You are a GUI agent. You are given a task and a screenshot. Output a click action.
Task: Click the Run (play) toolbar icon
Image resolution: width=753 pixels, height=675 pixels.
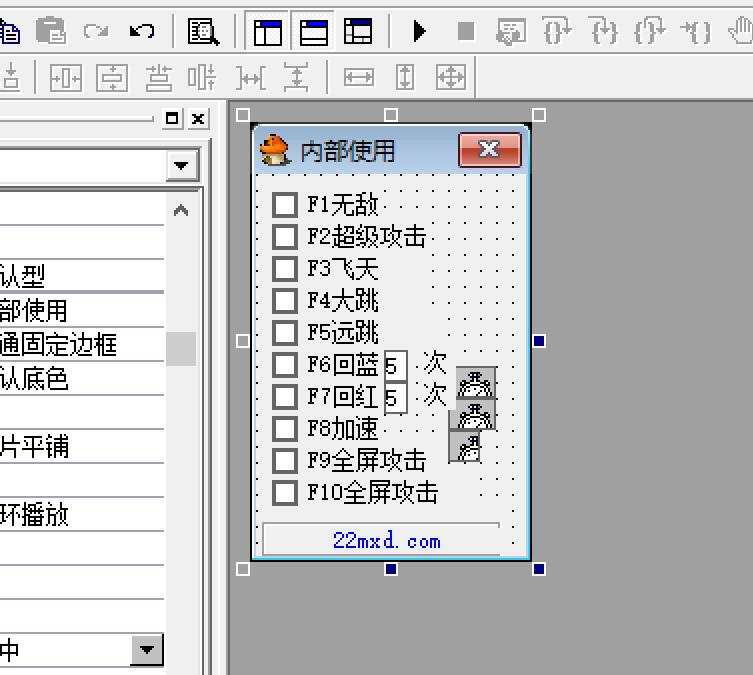pos(420,31)
